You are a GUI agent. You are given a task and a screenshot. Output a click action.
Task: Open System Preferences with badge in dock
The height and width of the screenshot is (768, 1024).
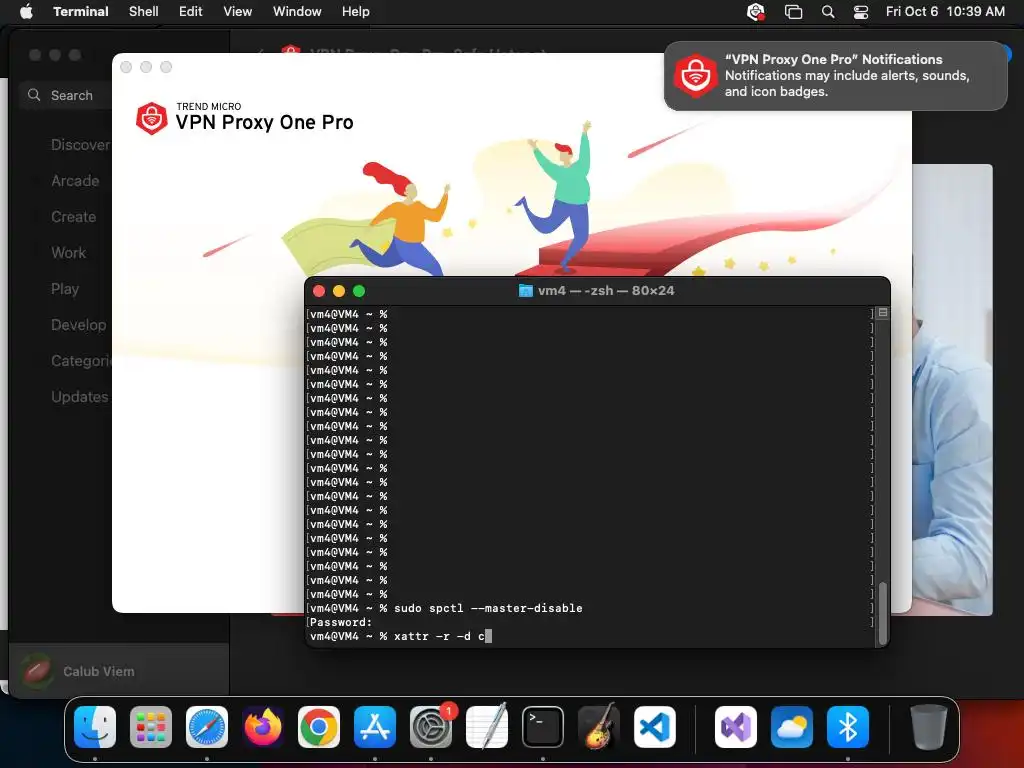[431, 727]
